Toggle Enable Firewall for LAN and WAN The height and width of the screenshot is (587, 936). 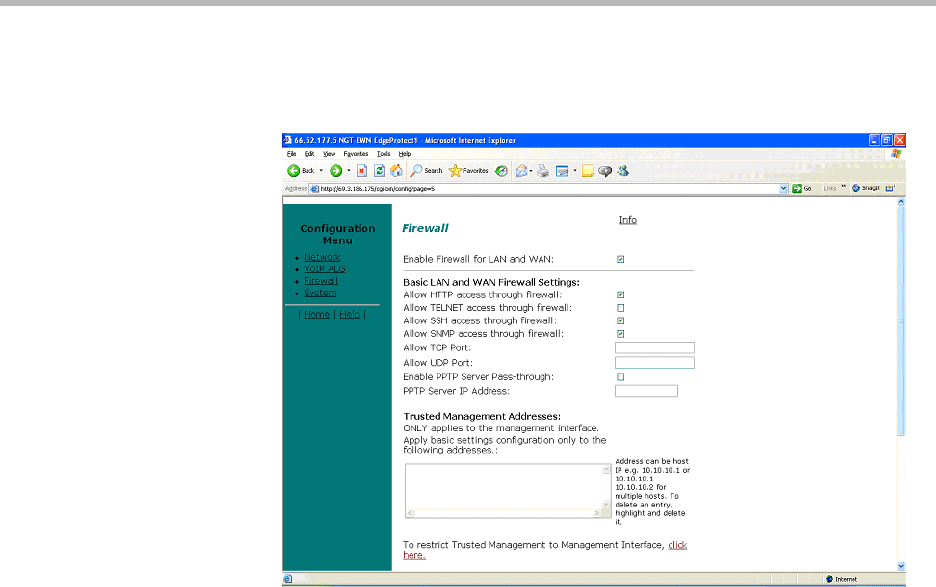click(x=621, y=259)
